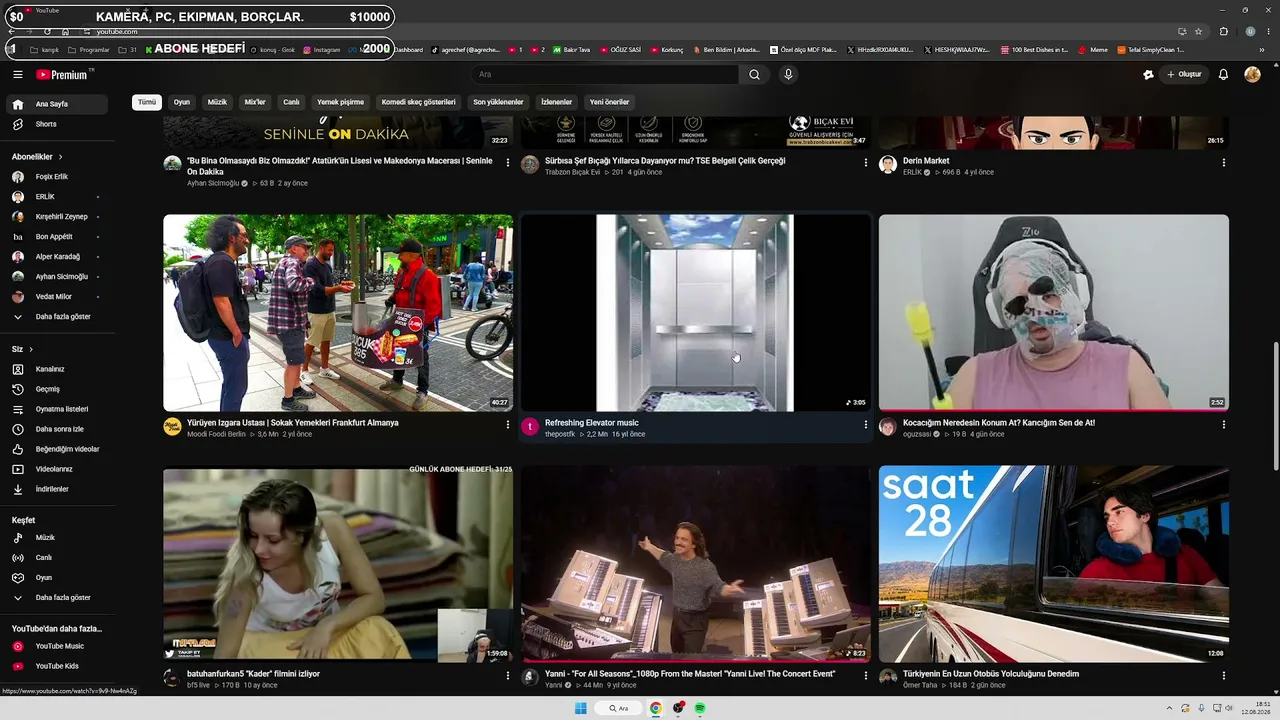Go to Ana Sayfa home
The image size is (1280, 720).
pyautogui.click(x=57, y=104)
